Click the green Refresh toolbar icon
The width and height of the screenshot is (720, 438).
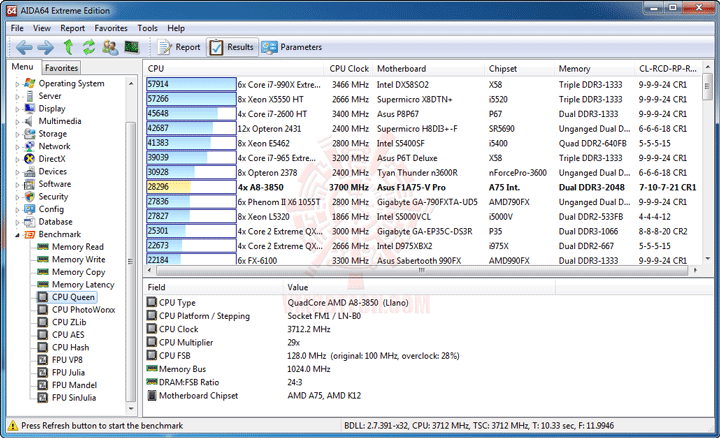(89, 47)
